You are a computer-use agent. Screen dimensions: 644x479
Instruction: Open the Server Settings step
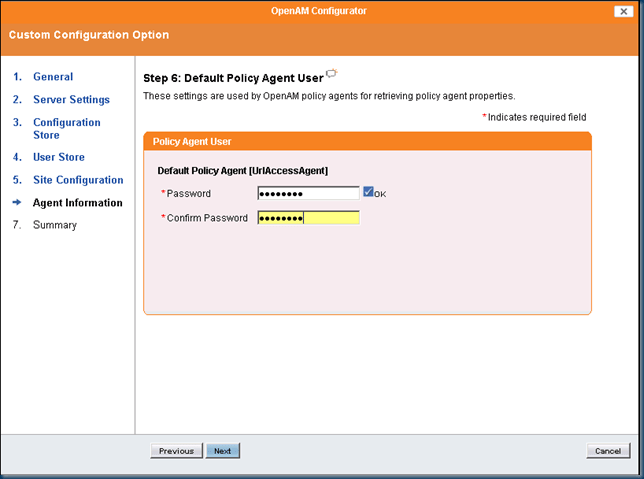pos(71,100)
